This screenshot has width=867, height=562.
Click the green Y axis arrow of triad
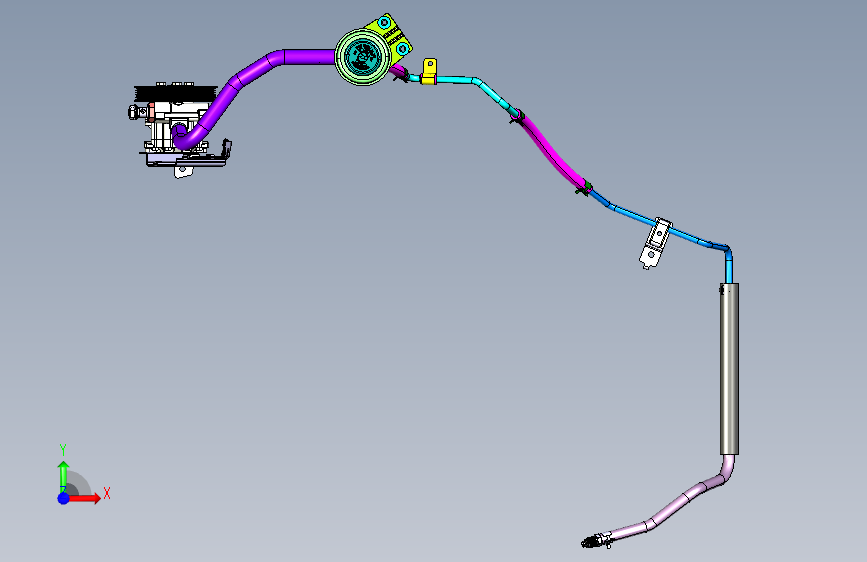tap(64, 477)
